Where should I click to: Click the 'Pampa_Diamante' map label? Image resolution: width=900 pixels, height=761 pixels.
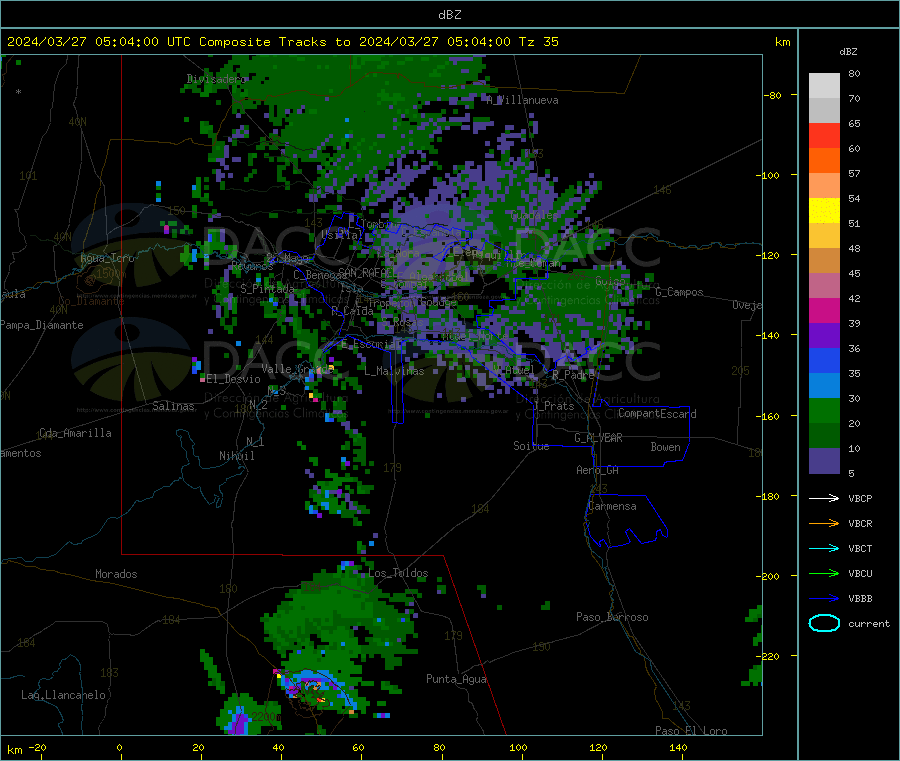tap(42, 325)
